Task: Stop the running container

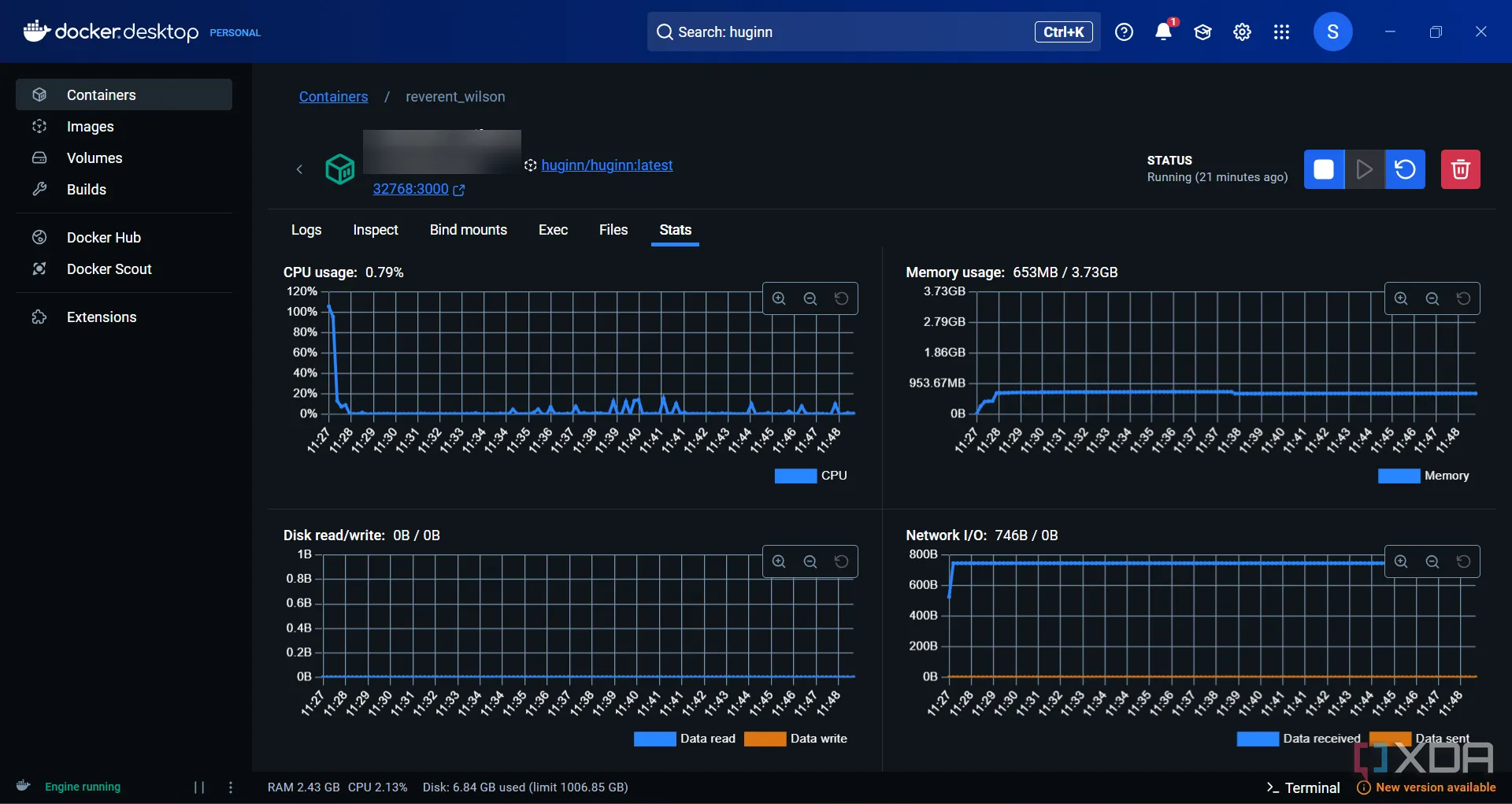Action: point(1324,169)
